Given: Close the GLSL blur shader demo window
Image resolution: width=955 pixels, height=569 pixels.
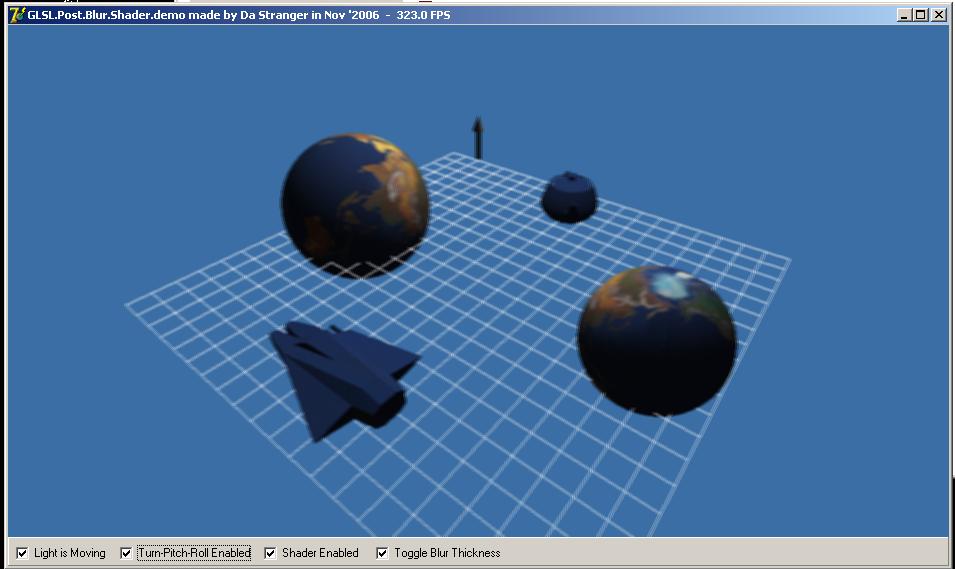Looking at the screenshot, I should (939, 15).
